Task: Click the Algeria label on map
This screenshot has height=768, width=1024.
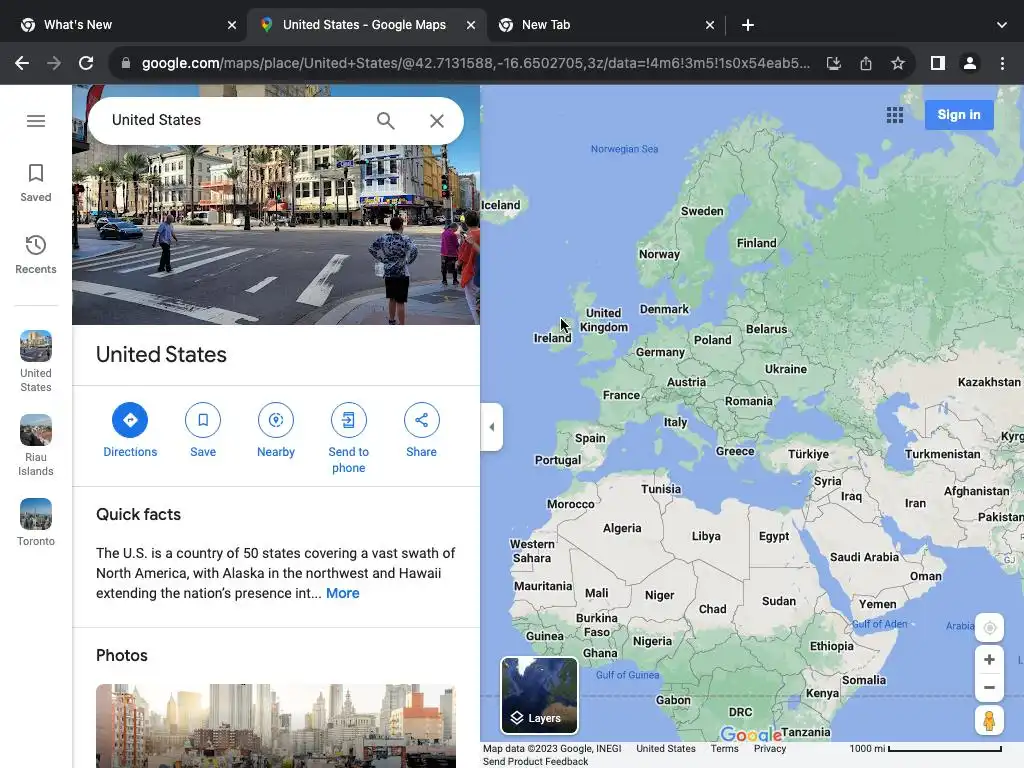Action: [x=622, y=528]
